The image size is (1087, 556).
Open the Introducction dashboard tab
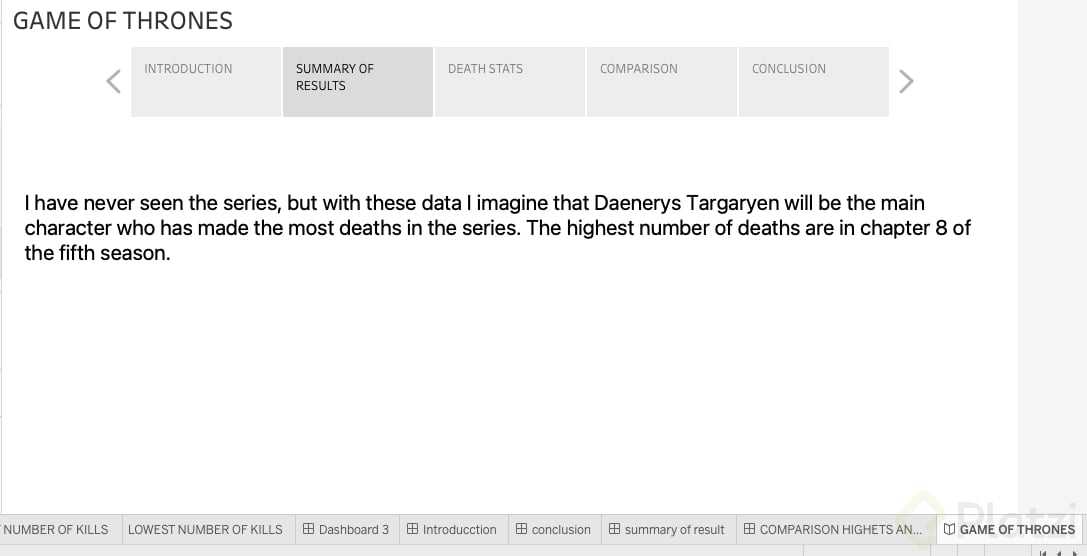point(453,530)
